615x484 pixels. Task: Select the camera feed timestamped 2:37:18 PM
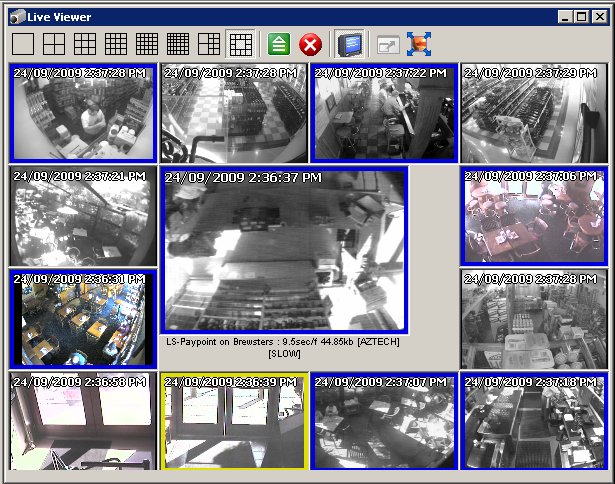[x=534, y=421]
